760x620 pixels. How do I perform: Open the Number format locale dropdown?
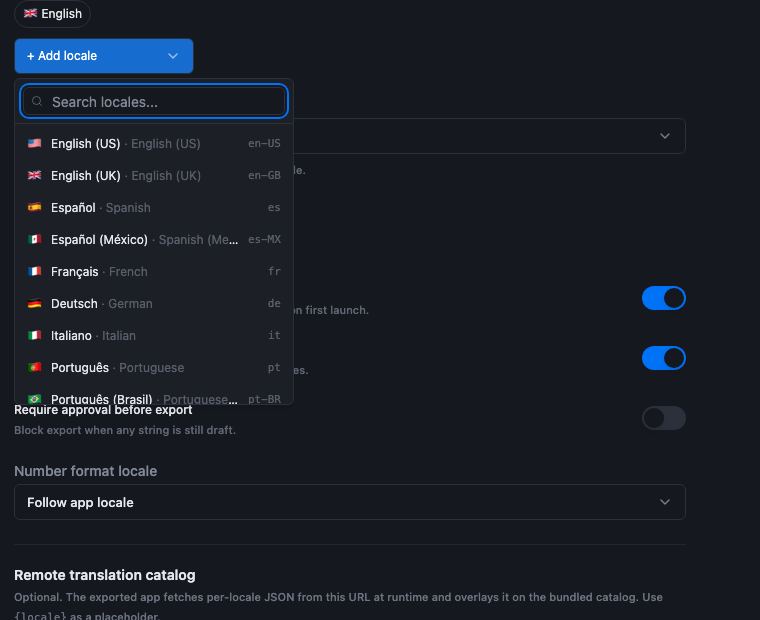tap(349, 502)
